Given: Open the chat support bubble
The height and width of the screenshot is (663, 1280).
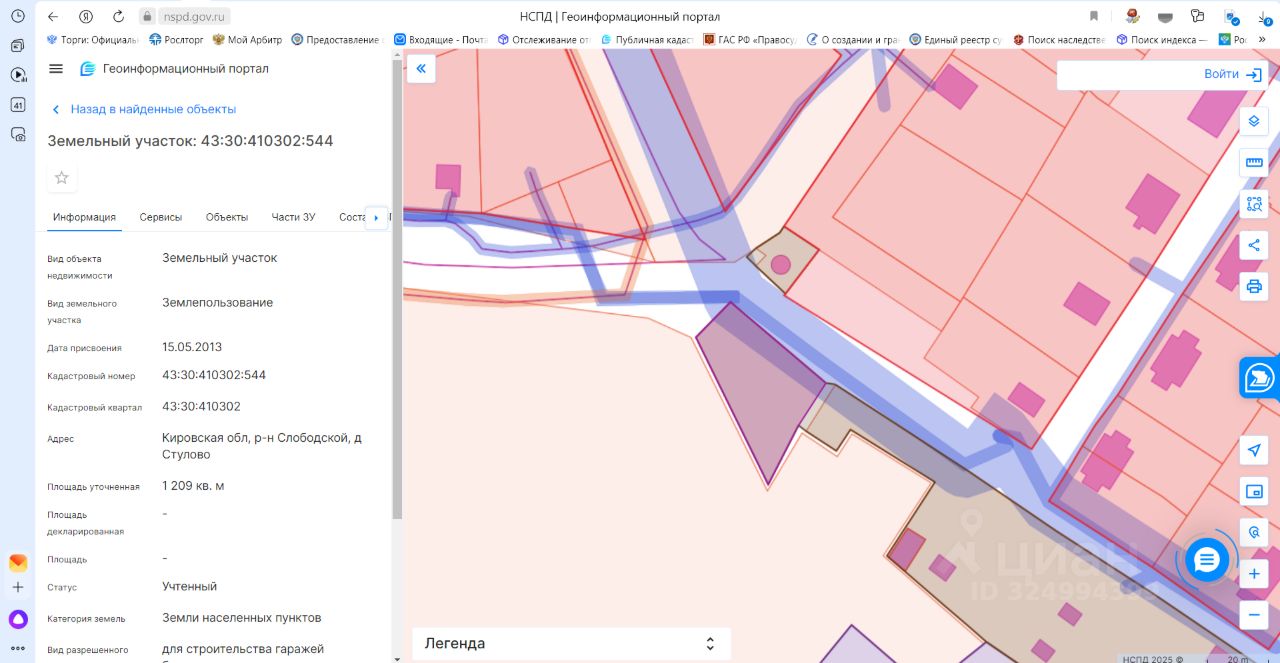Looking at the screenshot, I should [x=1207, y=560].
